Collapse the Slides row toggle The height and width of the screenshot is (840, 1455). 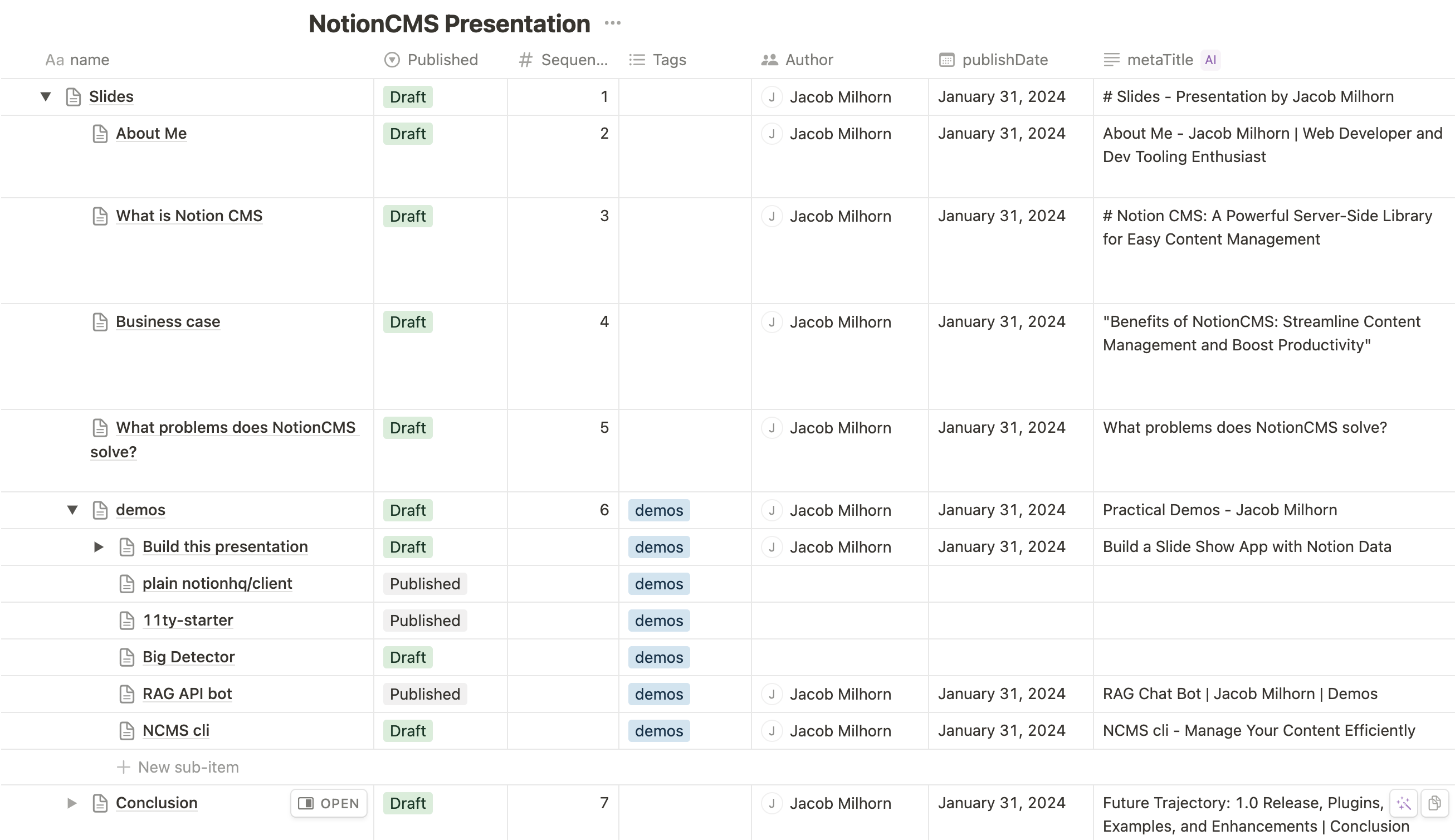point(46,96)
